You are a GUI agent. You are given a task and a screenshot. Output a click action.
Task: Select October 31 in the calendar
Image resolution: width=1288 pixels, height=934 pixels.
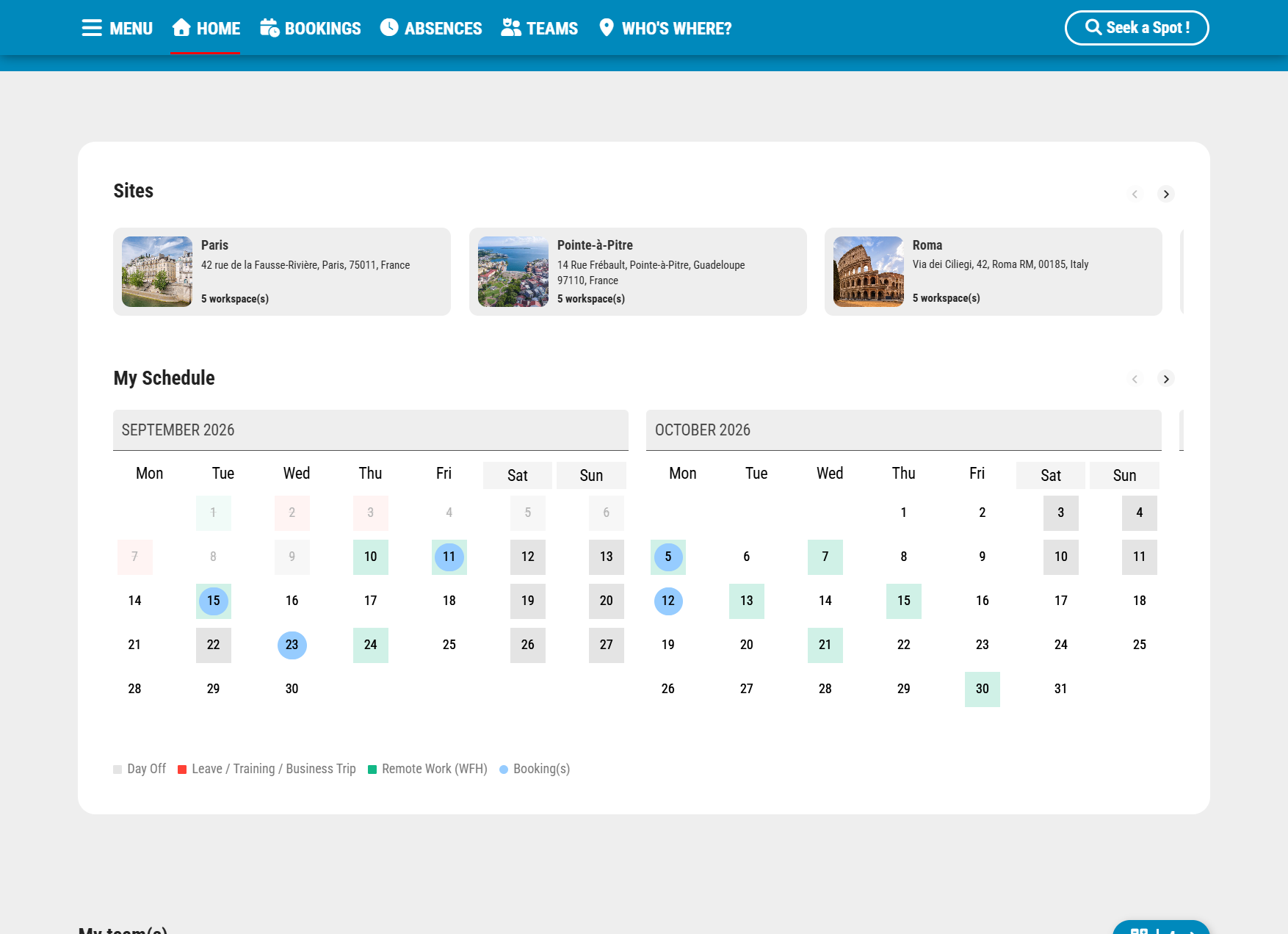[1061, 689]
